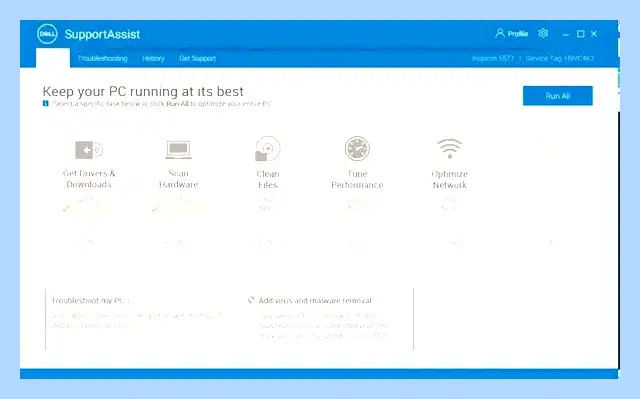640x399 pixels.
Task: Click the Clean Files disc icon
Action: pos(268,149)
